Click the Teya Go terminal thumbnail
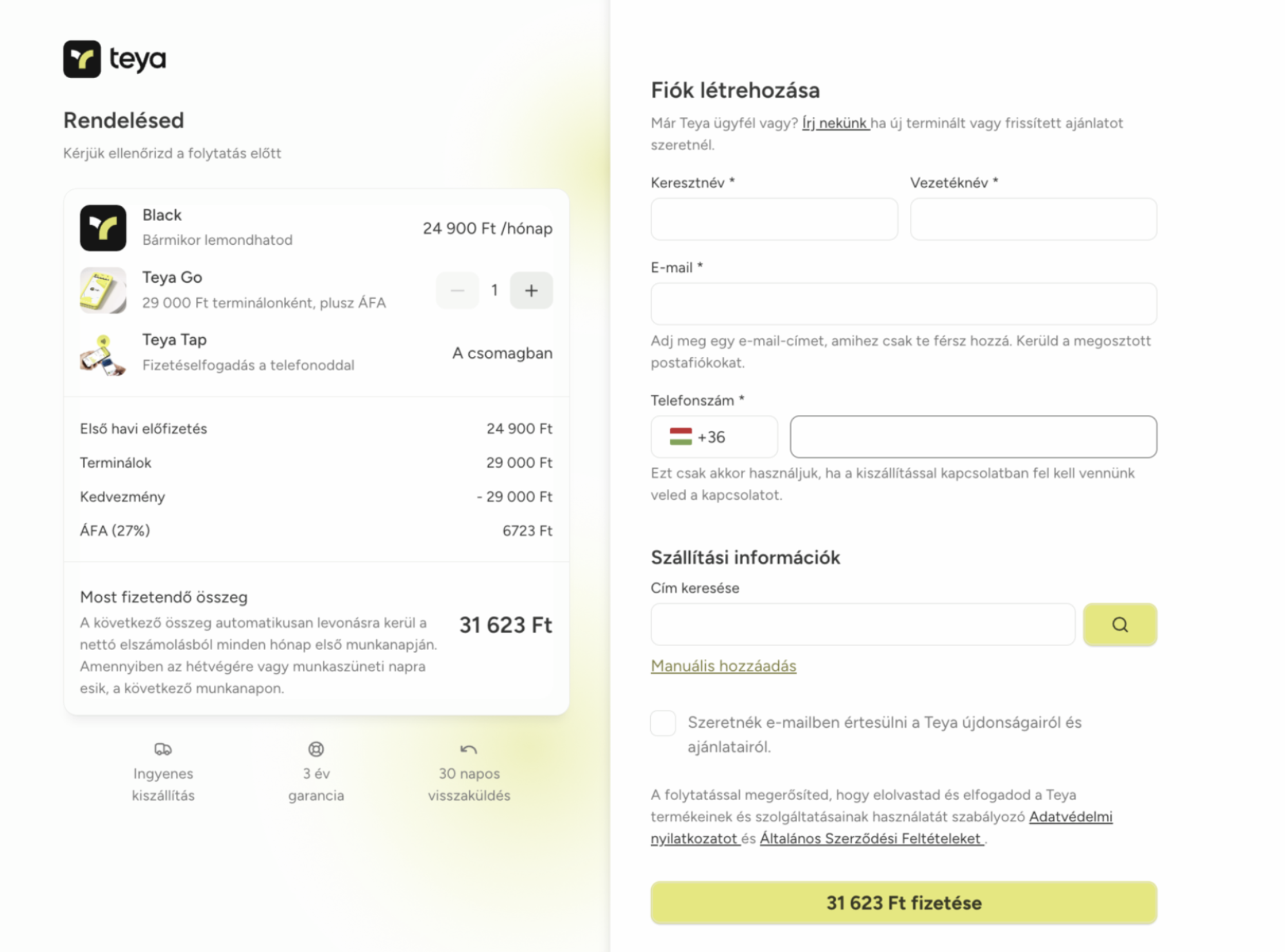This screenshot has width=1285, height=952. click(x=103, y=290)
